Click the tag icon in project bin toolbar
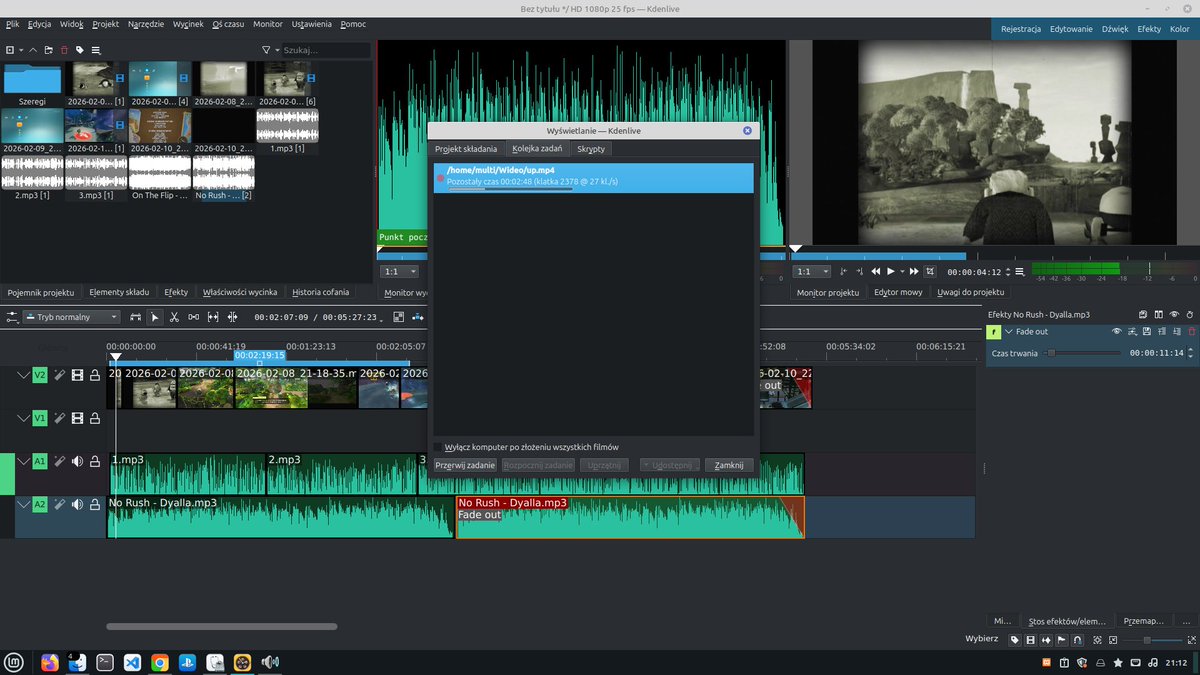Screen dimensions: 1200x675 click(x=80, y=49)
